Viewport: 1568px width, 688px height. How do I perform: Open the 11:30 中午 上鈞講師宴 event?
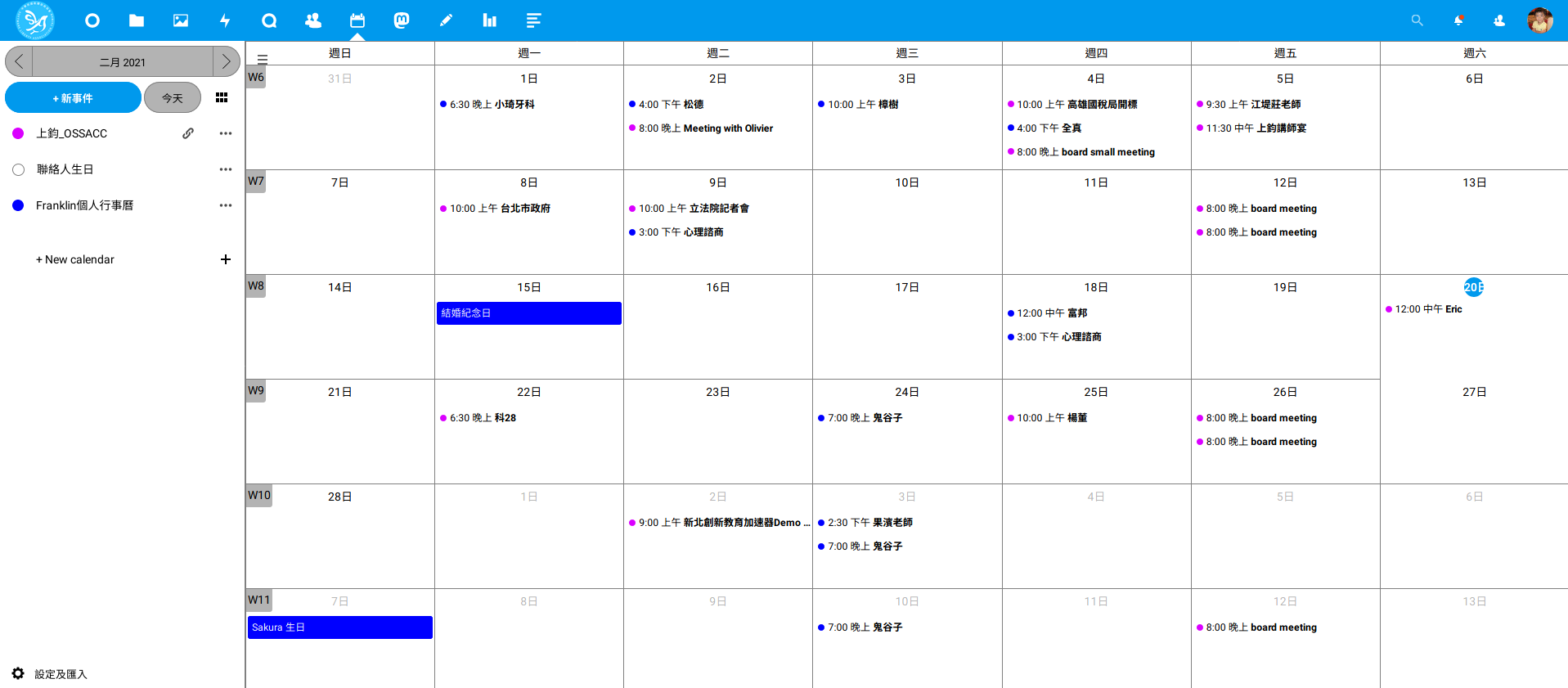[1251, 128]
